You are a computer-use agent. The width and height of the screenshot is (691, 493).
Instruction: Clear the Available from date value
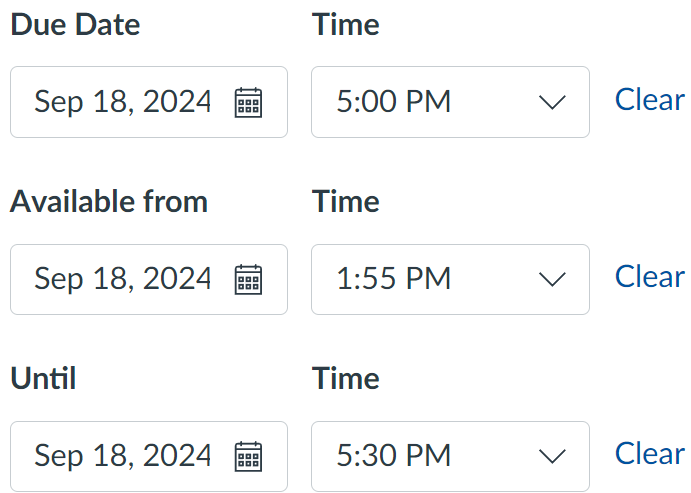click(x=649, y=276)
